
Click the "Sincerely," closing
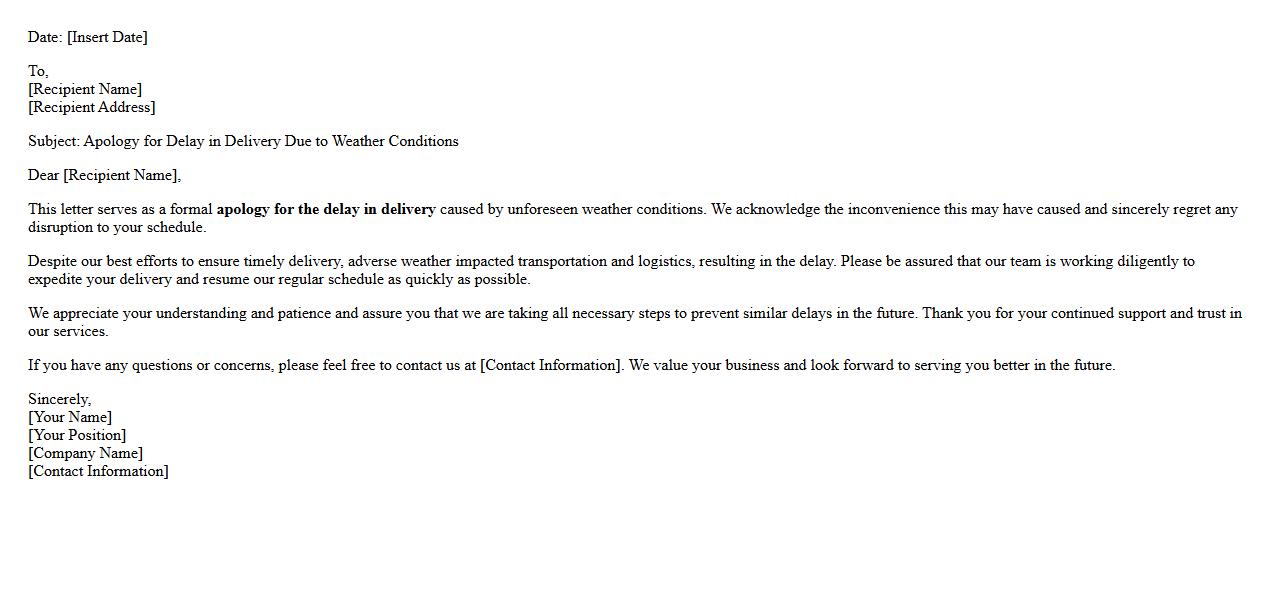(59, 399)
